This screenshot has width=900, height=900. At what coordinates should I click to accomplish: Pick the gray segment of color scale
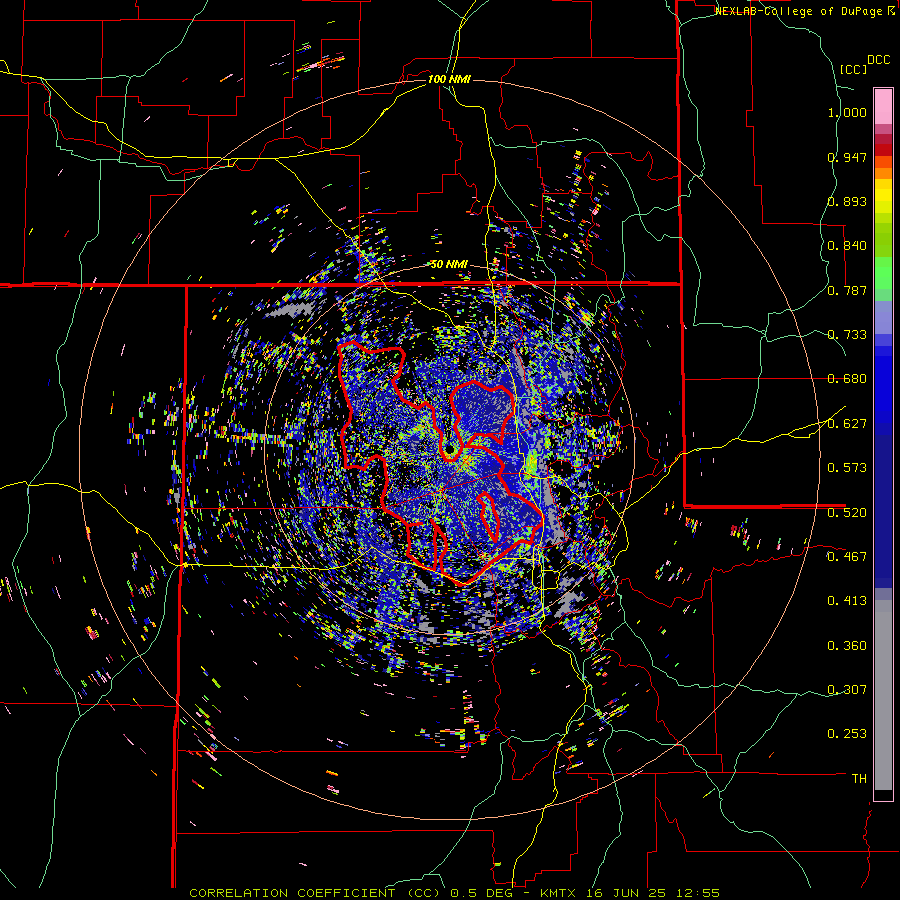pos(883,695)
